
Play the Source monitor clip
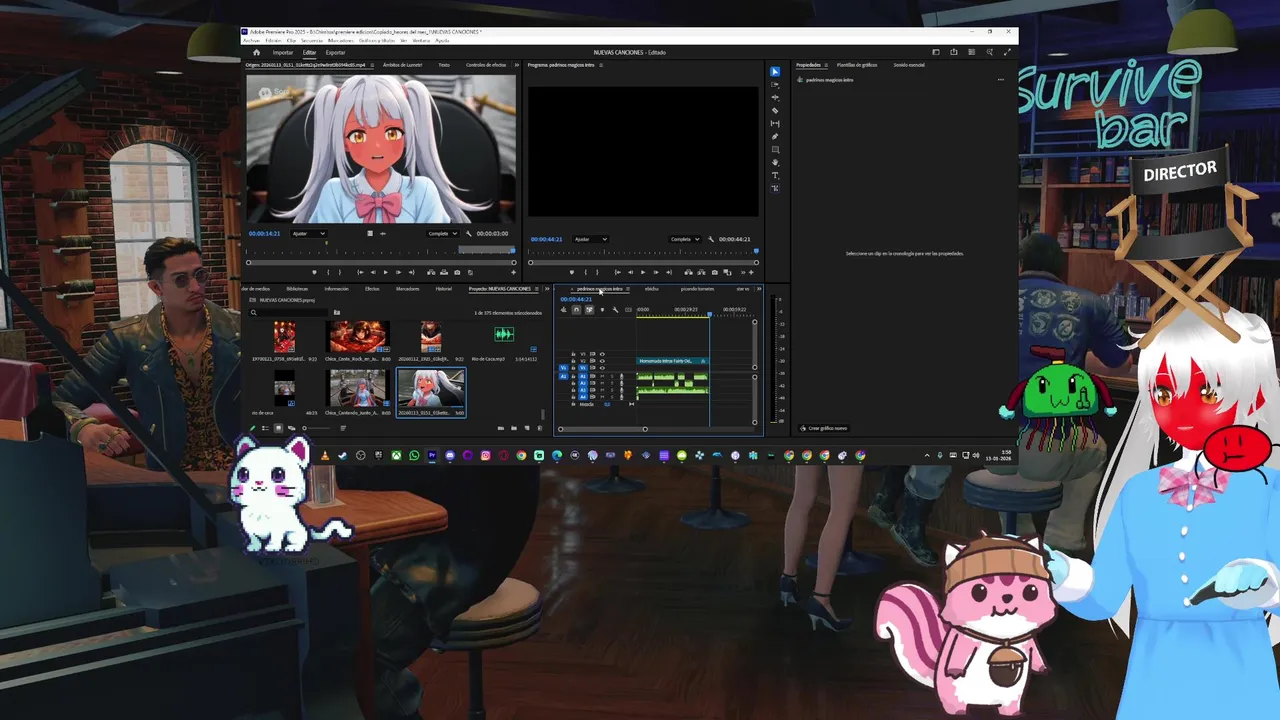385,272
